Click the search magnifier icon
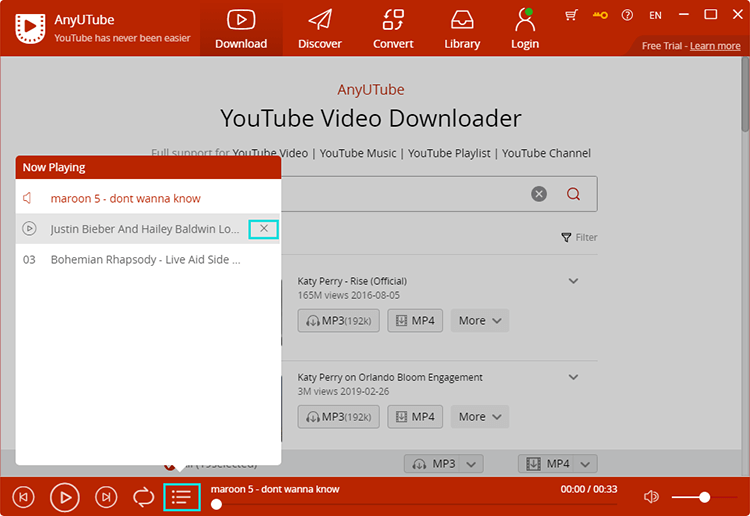This screenshot has width=750, height=516. coord(574,194)
